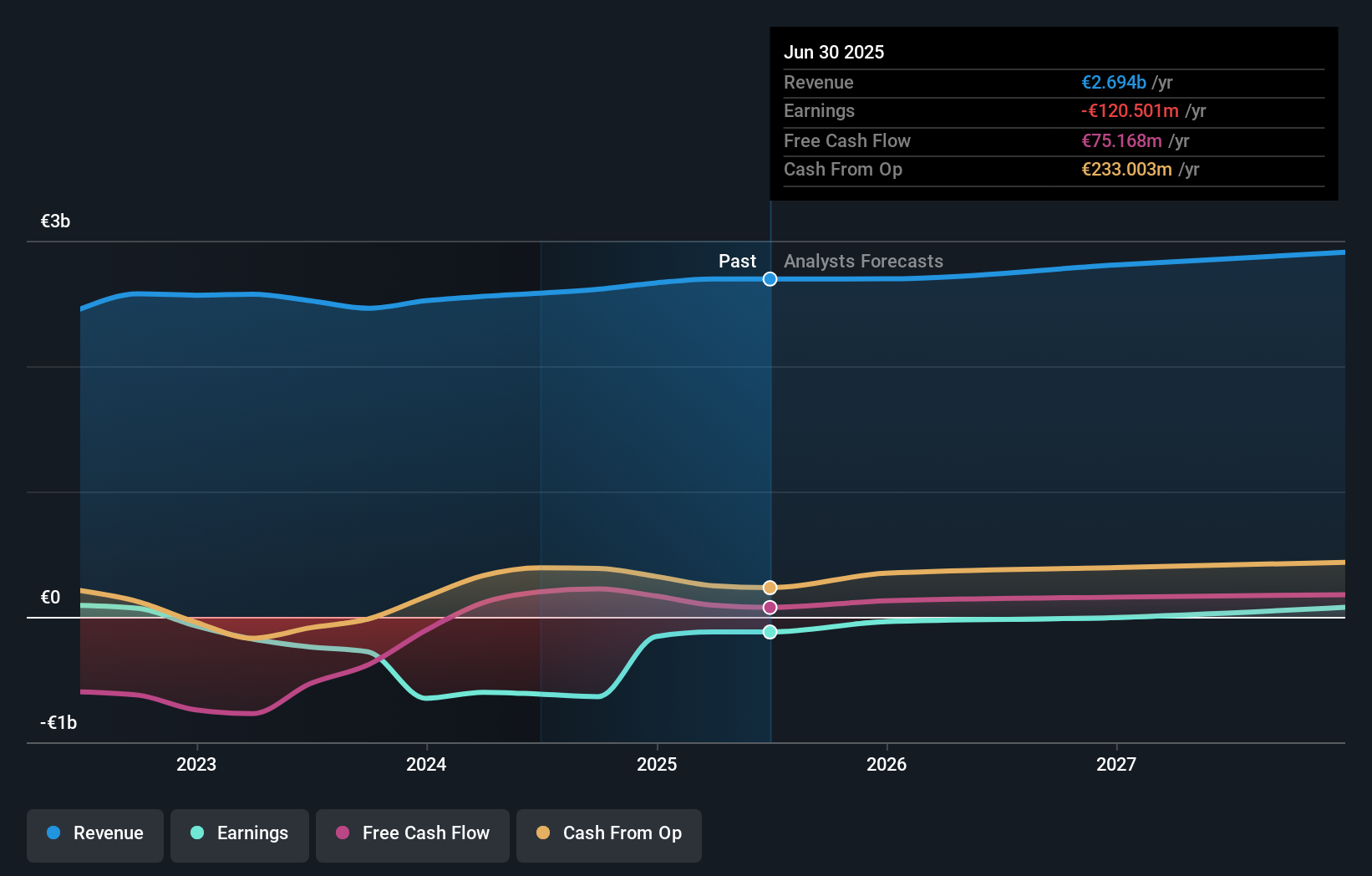Viewport: 1372px width, 876px height.
Task: Select the orange Cash From Op chart marker
Action: pos(769,587)
